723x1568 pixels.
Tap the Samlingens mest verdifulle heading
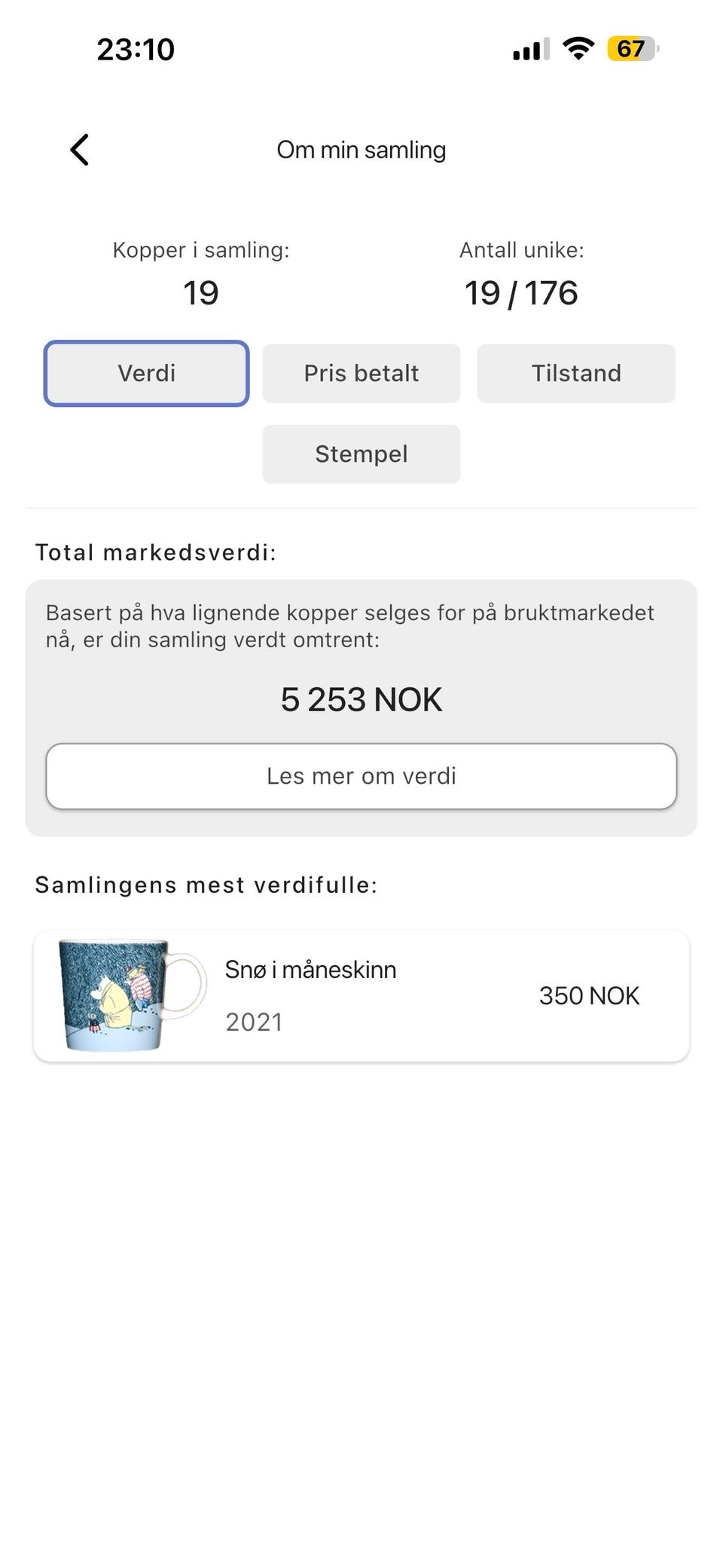(206, 885)
